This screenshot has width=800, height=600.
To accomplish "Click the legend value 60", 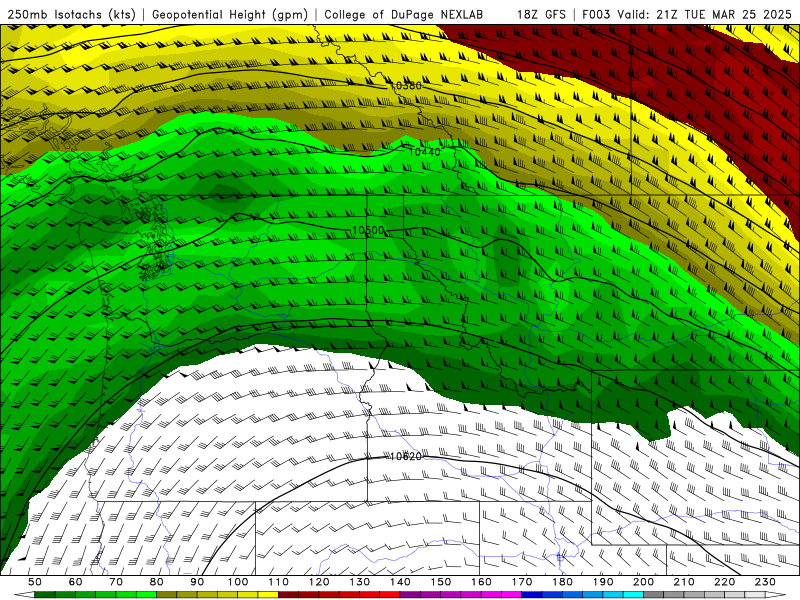I will pos(75,582).
